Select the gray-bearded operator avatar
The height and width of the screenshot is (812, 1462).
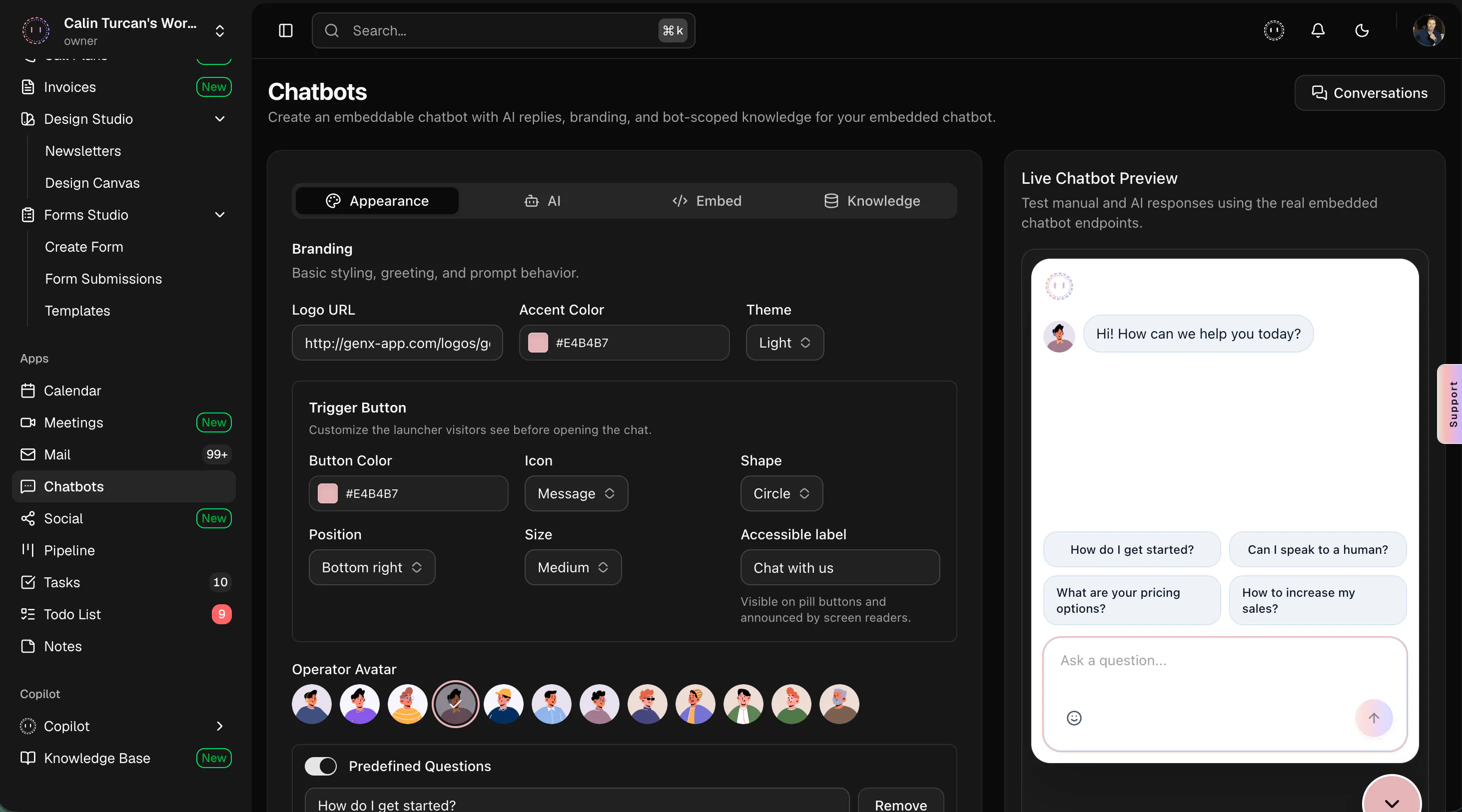[x=839, y=704]
